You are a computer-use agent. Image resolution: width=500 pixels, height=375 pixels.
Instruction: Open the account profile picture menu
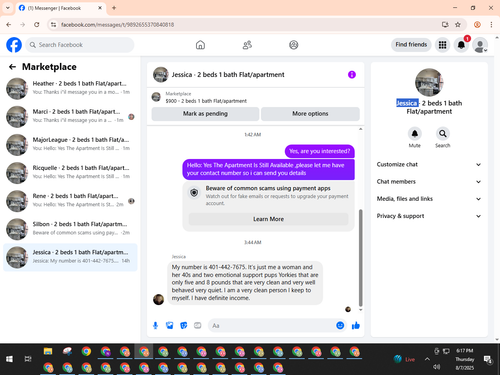(480, 45)
